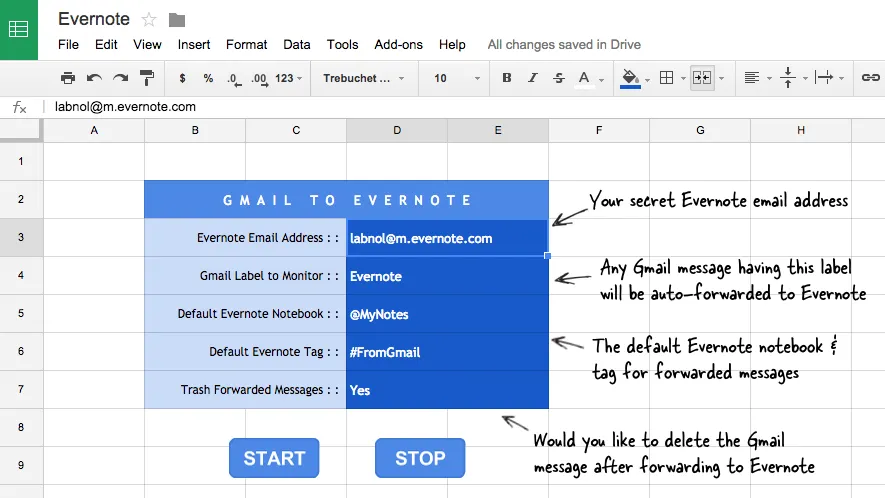The image size is (885, 498).
Task: Click the Merge cells icon
Action: [x=702, y=78]
